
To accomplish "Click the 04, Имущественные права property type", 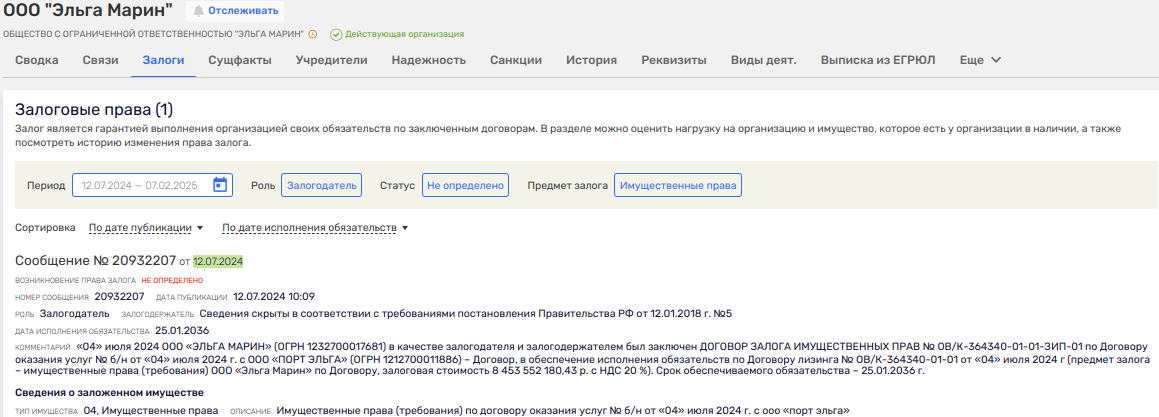I will click(x=151, y=410).
